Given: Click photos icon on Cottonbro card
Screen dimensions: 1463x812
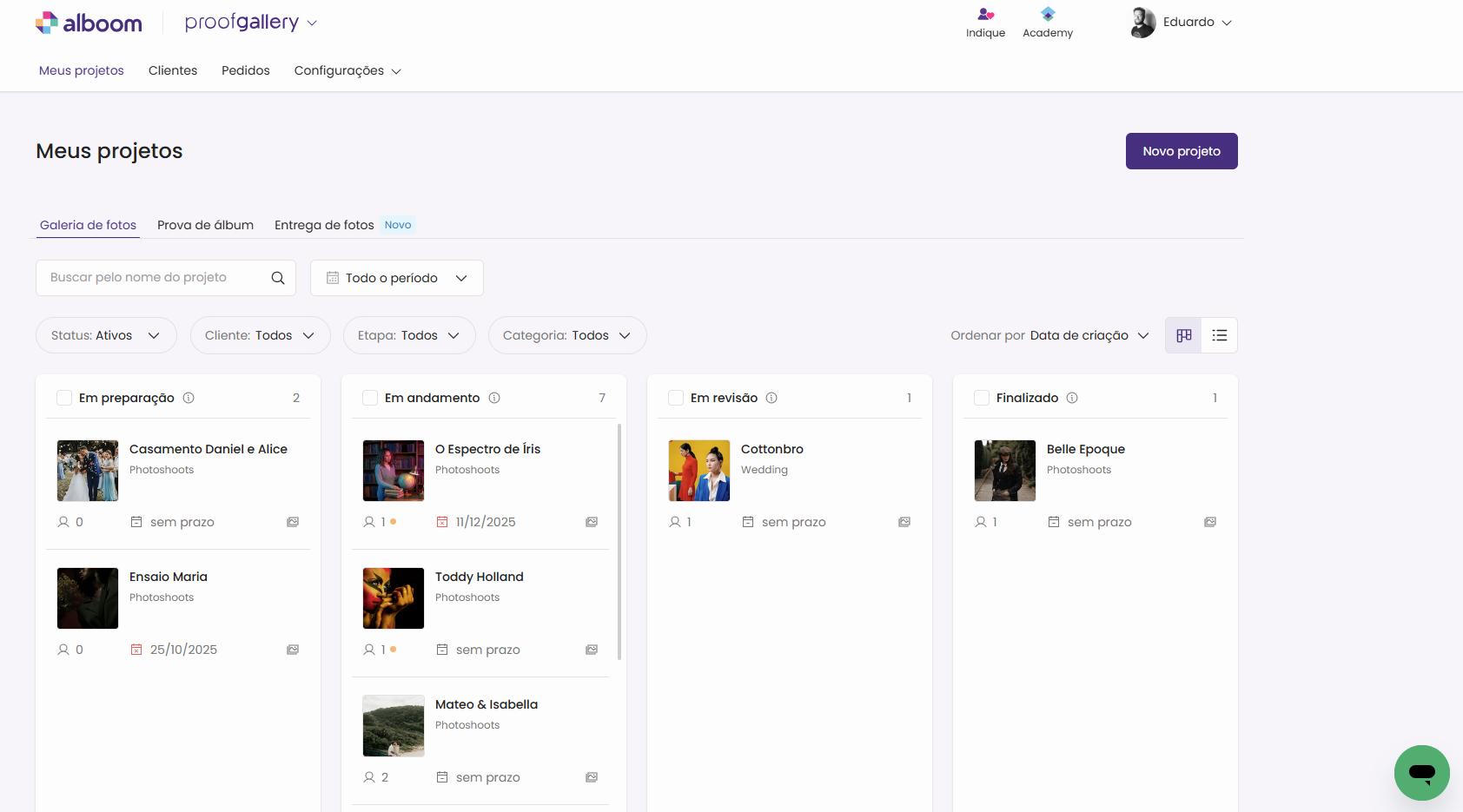Looking at the screenshot, I should [904, 522].
